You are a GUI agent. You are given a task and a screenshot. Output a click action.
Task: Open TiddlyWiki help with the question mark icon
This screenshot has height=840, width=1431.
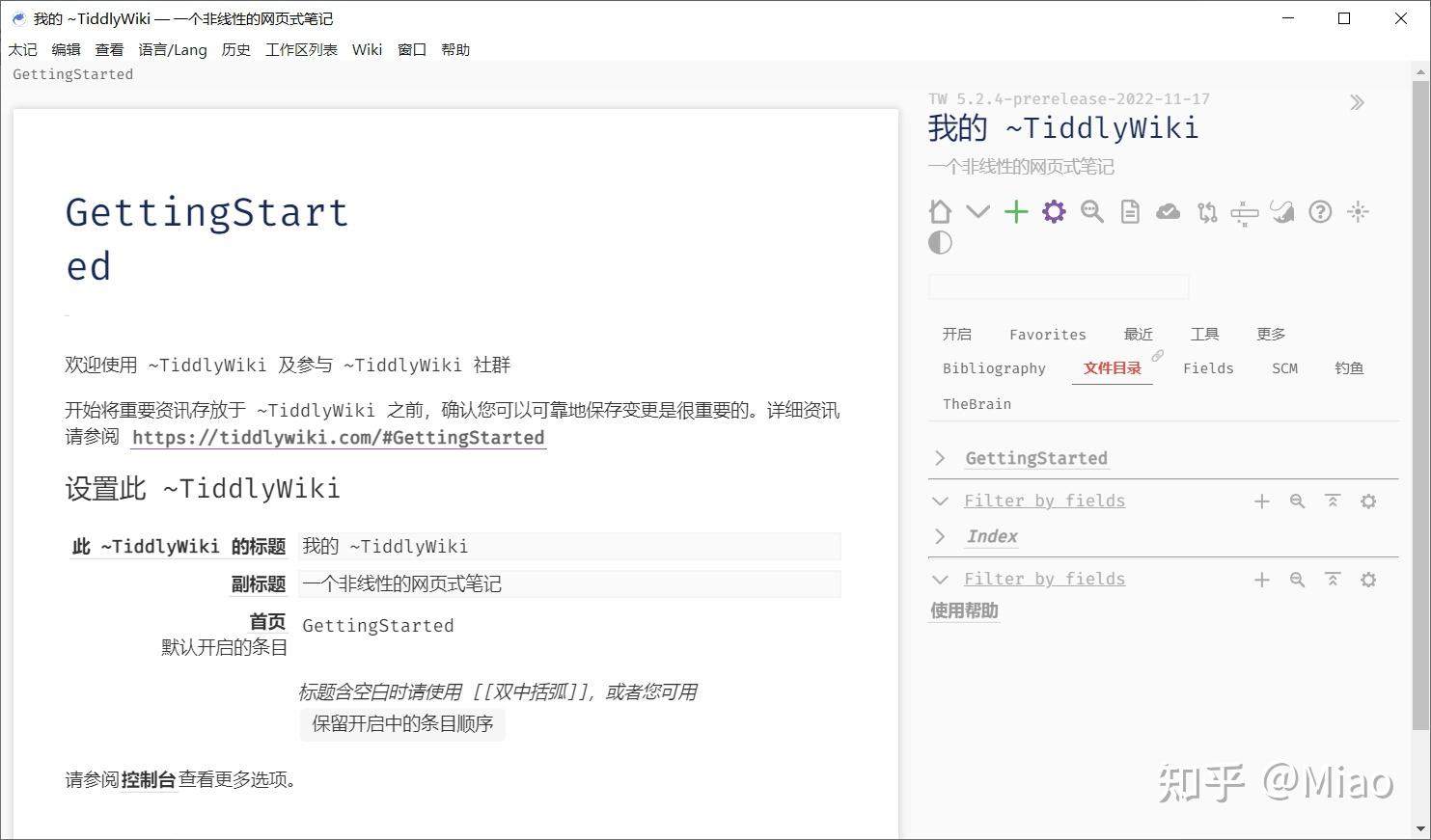1319,211
